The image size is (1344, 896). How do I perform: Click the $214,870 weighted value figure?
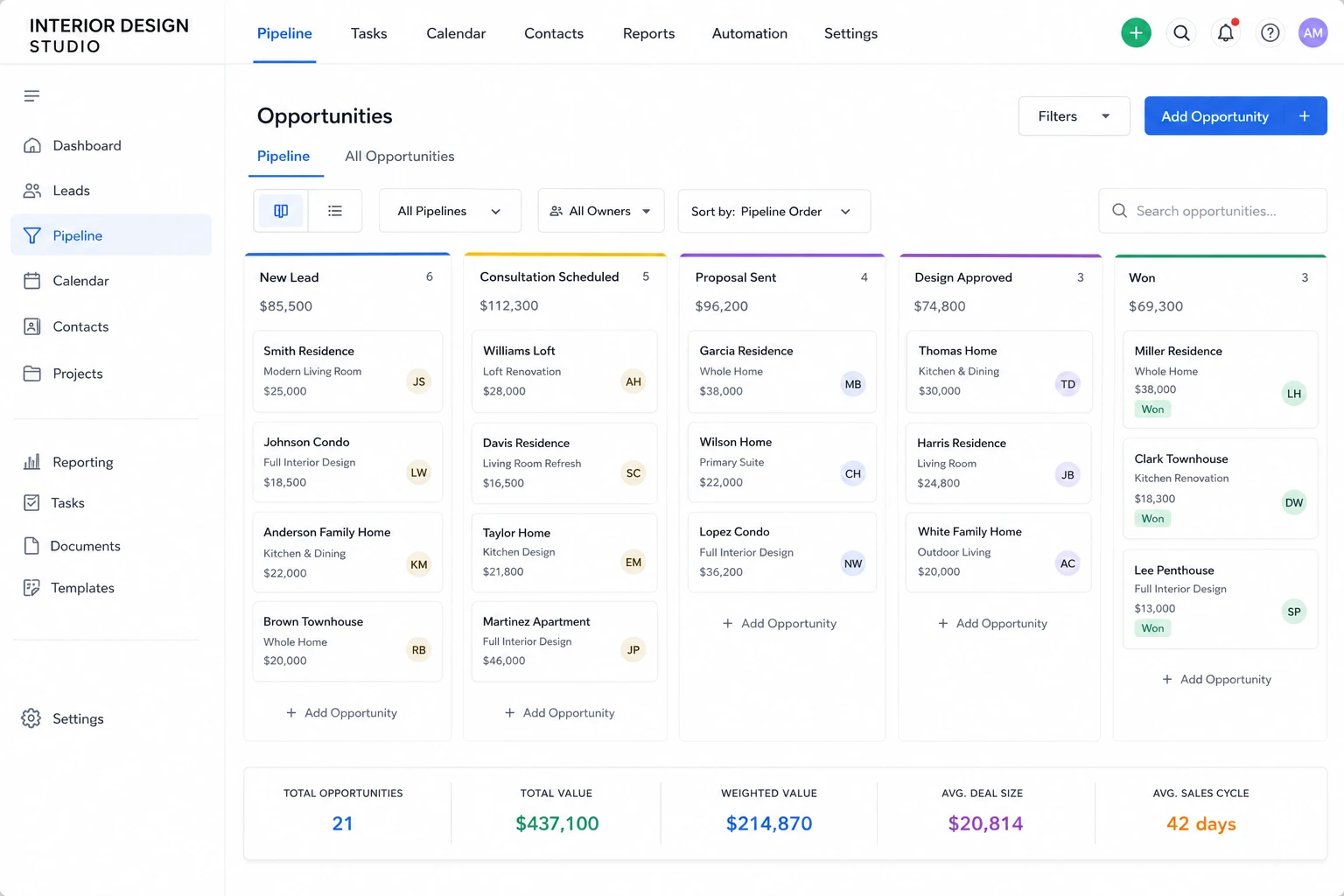coord(769,823)
